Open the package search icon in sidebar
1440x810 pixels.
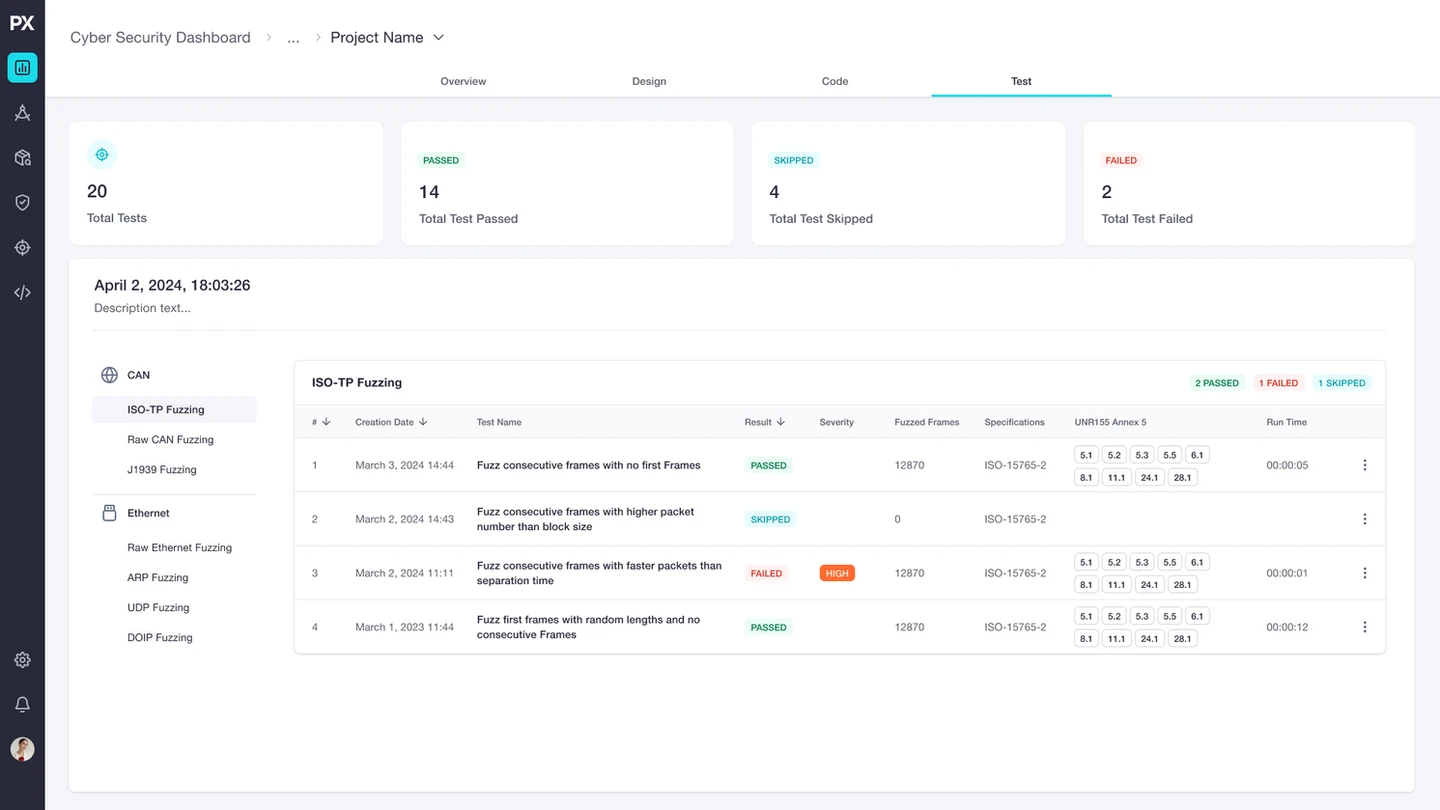point(22,158)
